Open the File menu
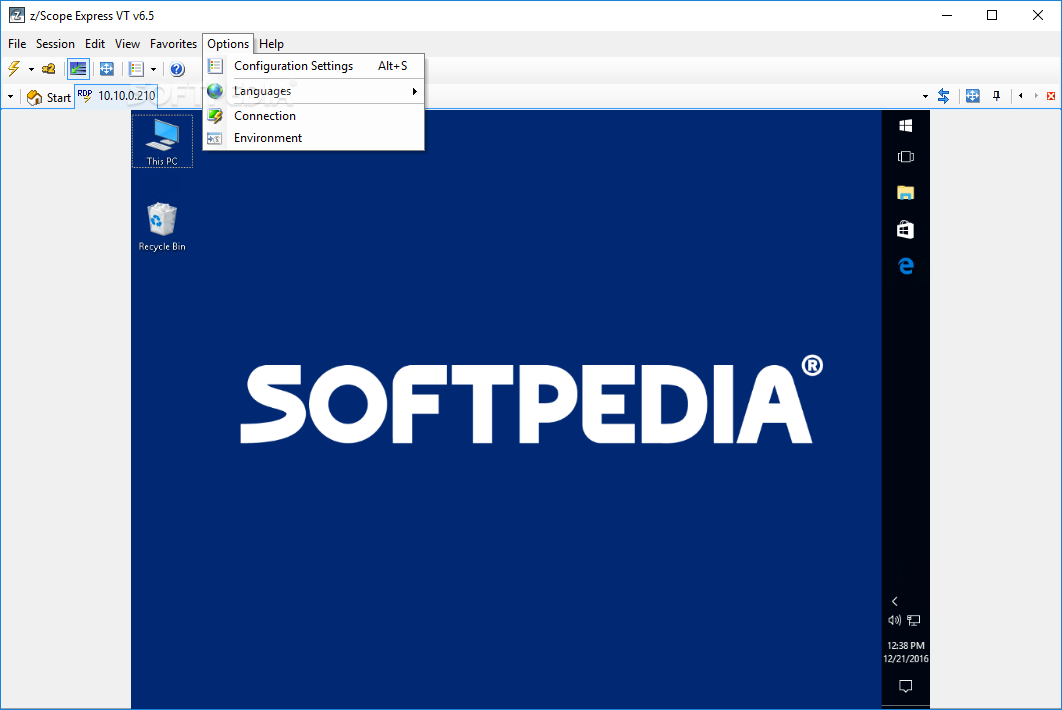Image resolution: width=1062 pixels, height=710 pixels. point(17,43)
